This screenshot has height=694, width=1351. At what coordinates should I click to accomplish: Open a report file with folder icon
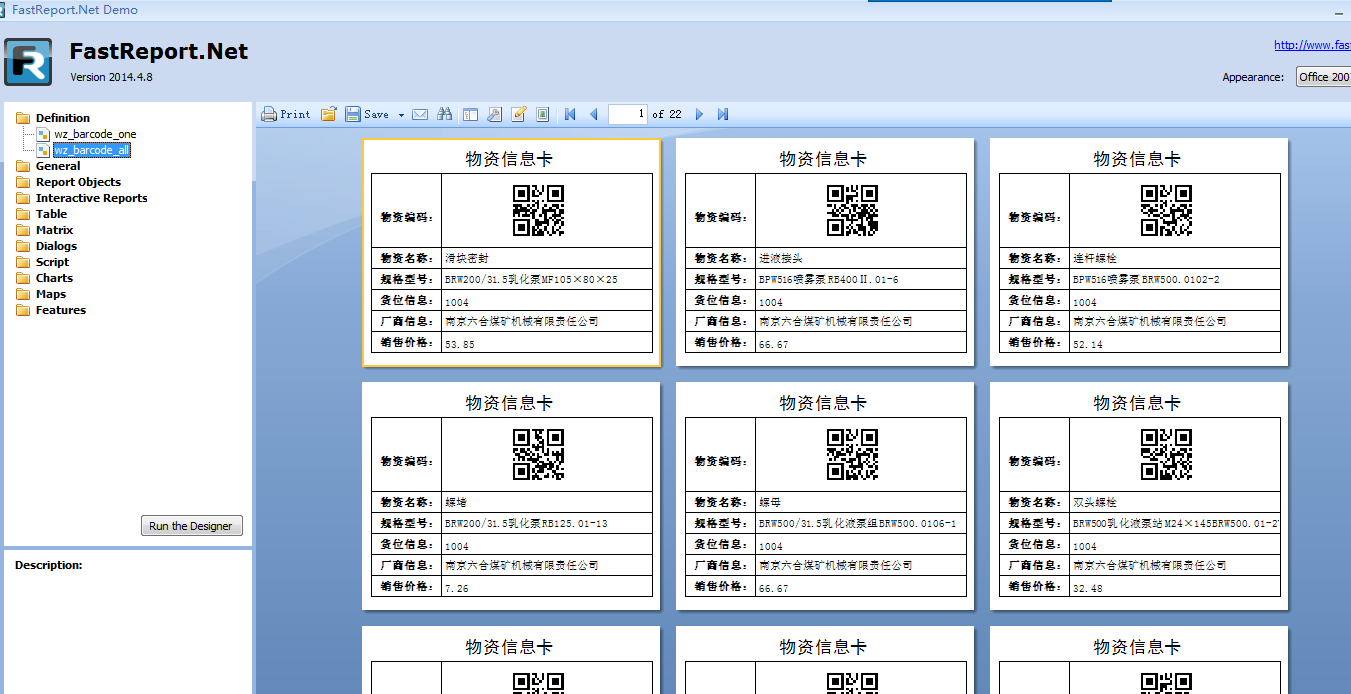[329, 114]
